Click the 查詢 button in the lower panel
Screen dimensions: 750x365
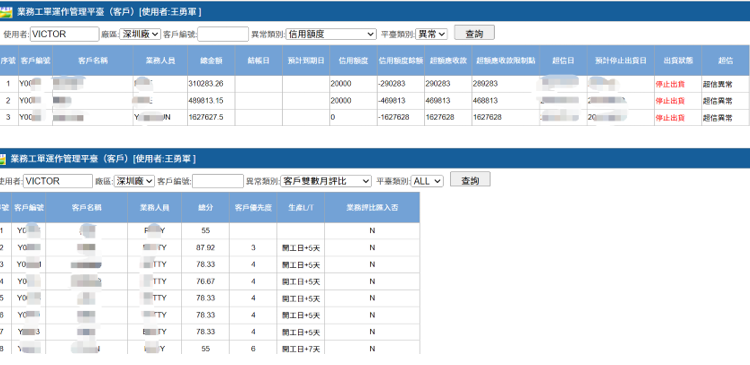coord(470,180)
